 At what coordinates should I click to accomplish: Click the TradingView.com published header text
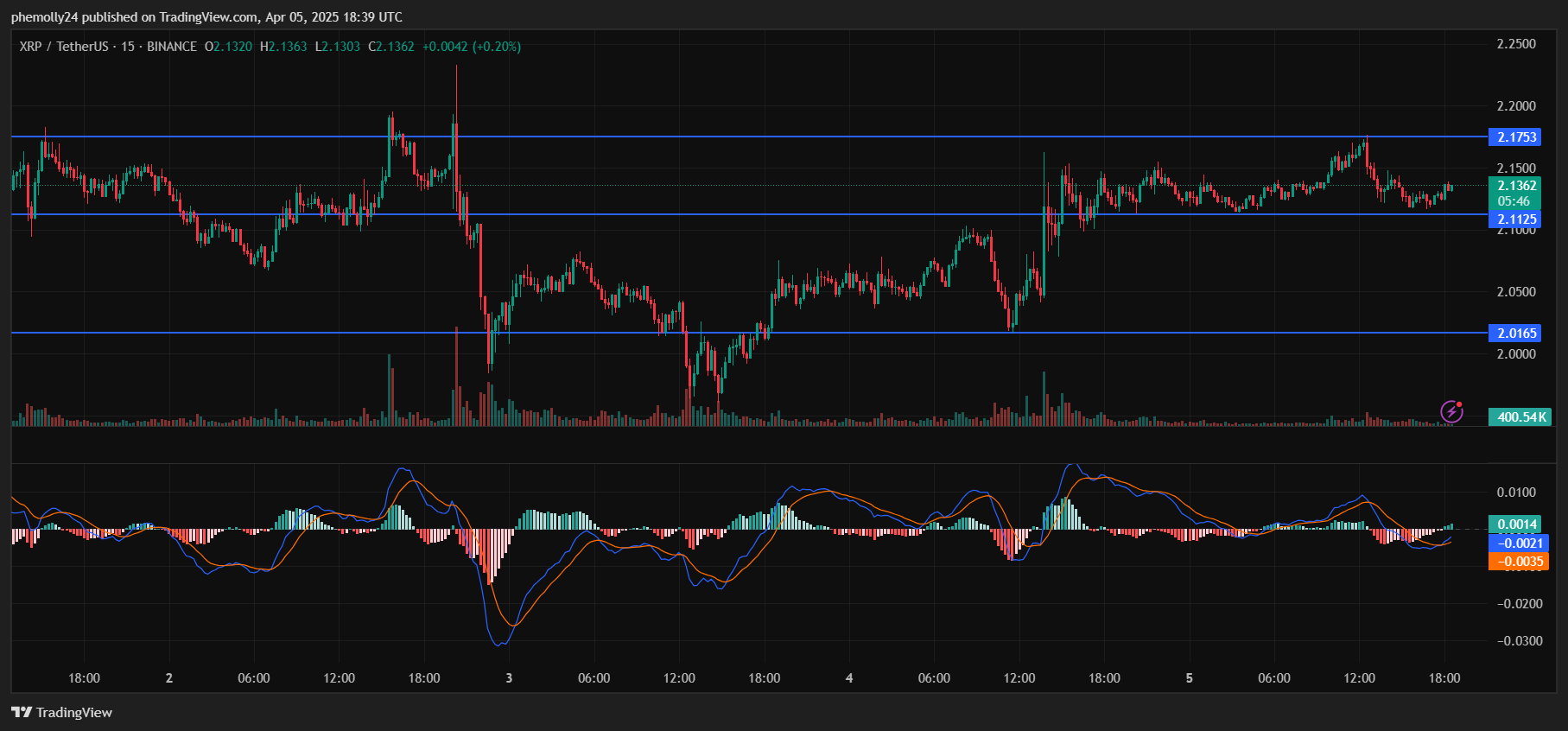[x=207, y=17]
